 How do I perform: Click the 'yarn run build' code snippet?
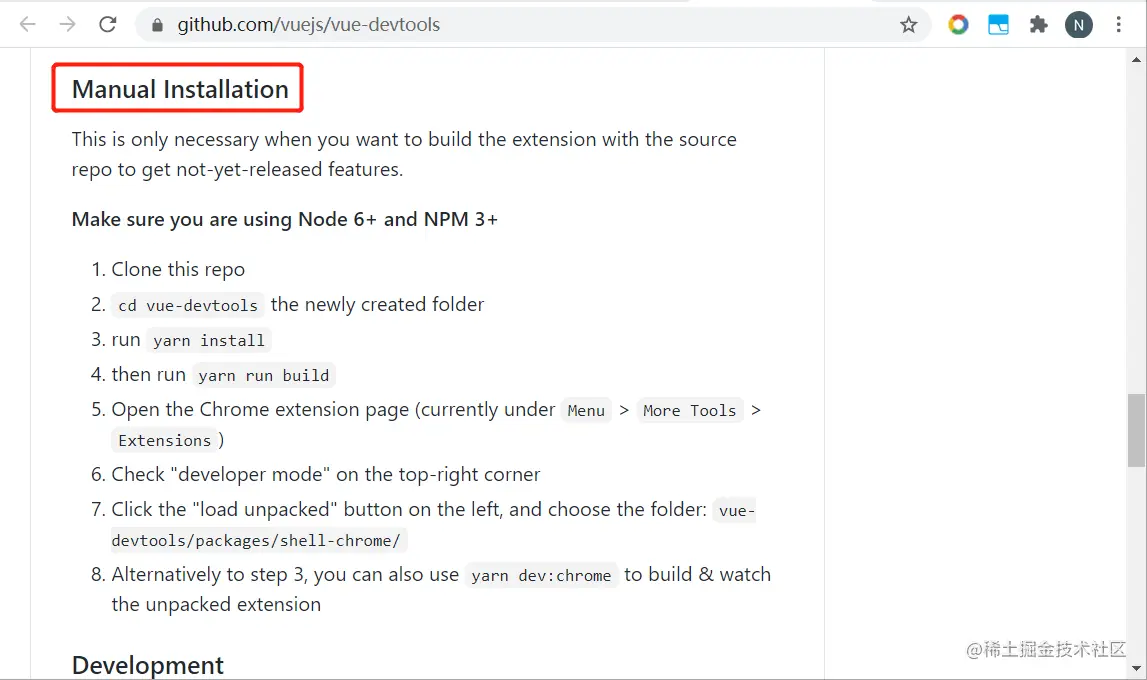[263, 375]
